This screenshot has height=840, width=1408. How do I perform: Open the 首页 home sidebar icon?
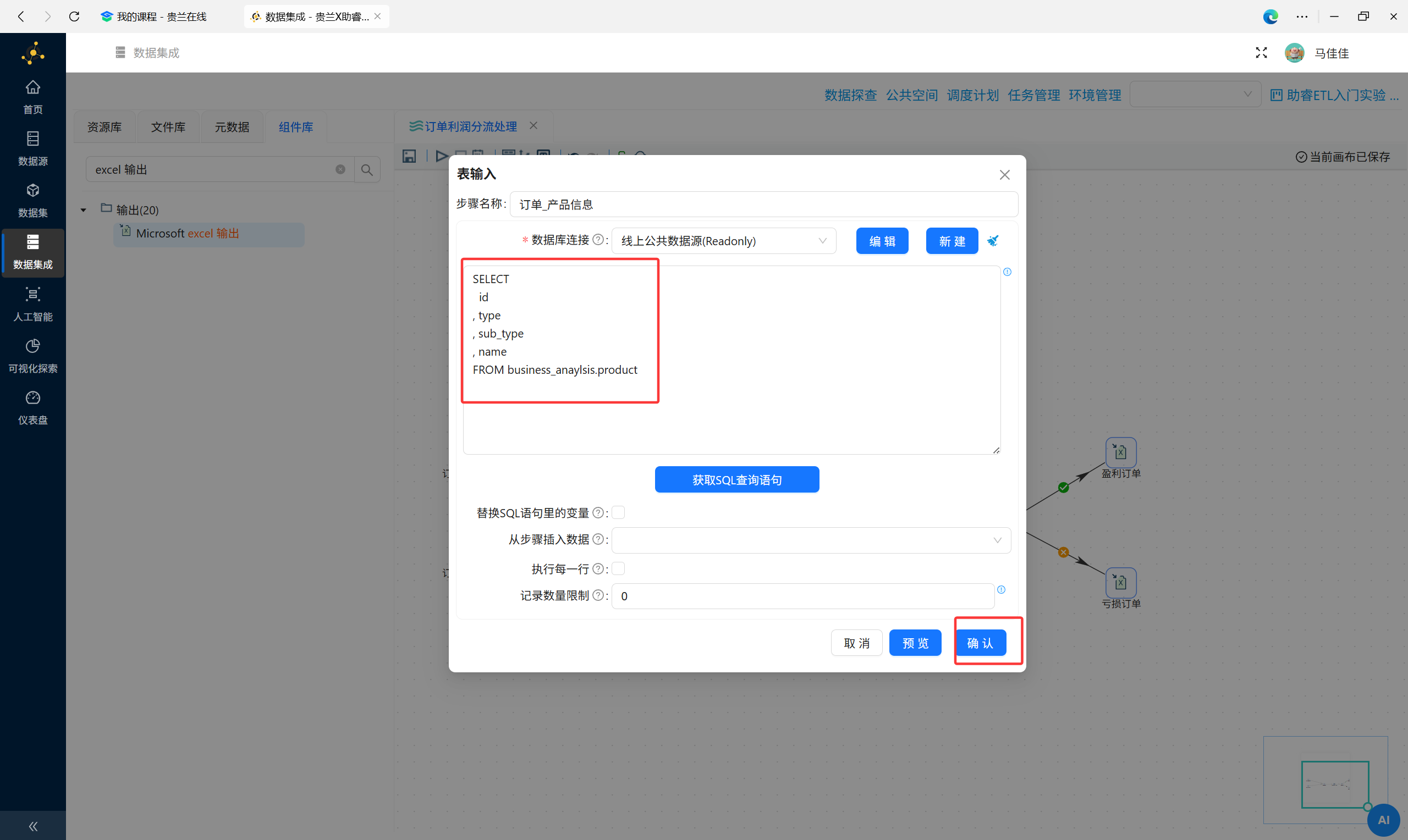[x=33, y=97]
